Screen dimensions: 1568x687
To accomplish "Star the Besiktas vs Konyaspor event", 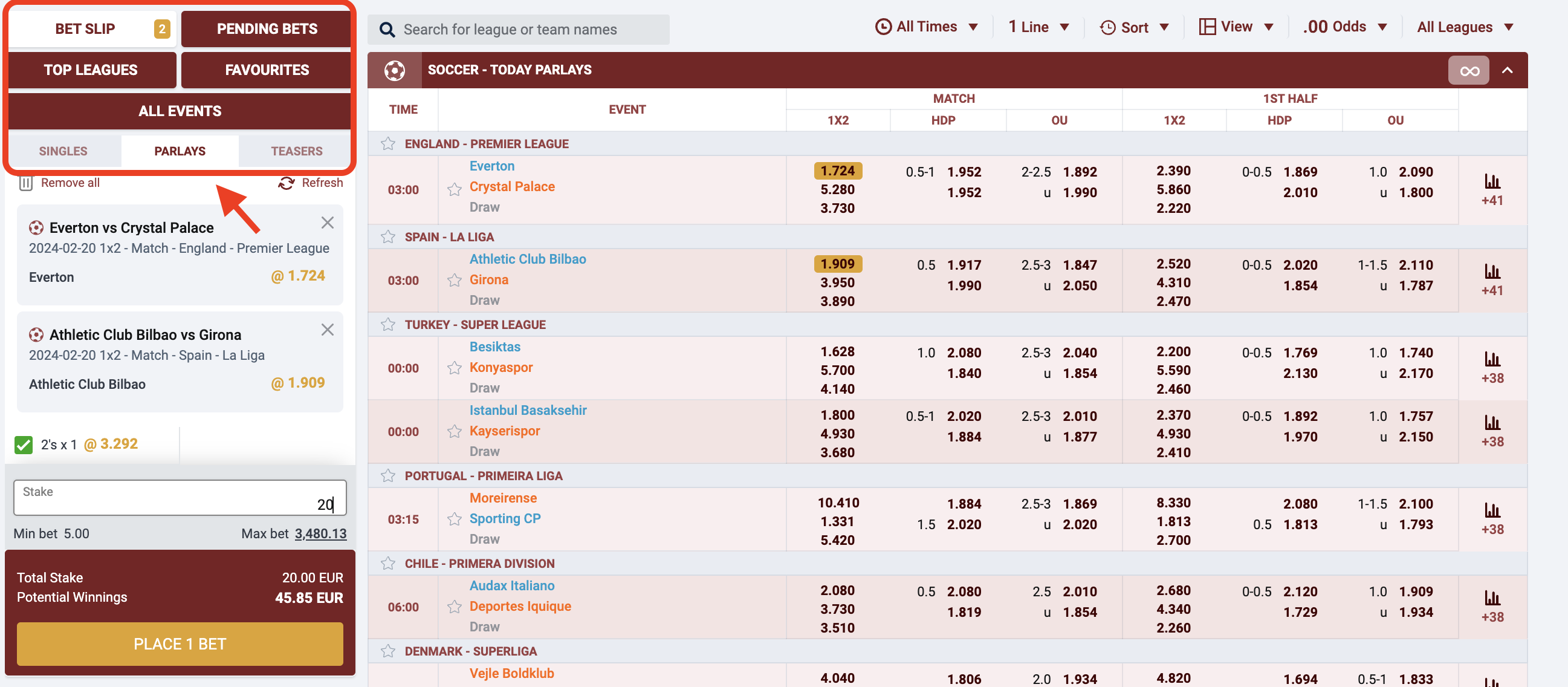I will 454,368.
